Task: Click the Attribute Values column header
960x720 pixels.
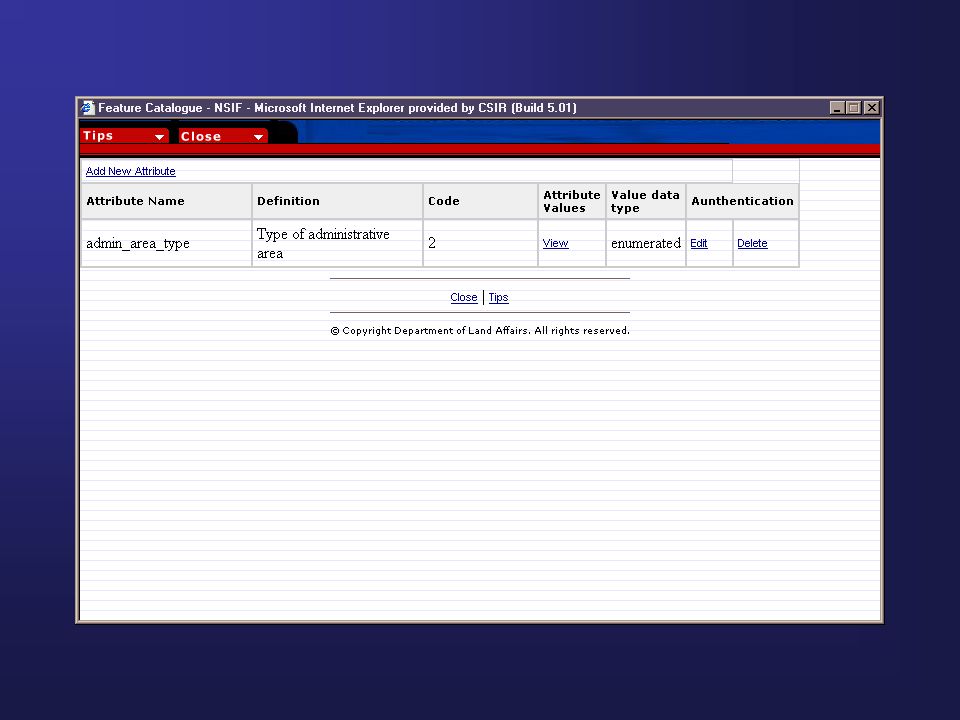Action: (572, 201)
